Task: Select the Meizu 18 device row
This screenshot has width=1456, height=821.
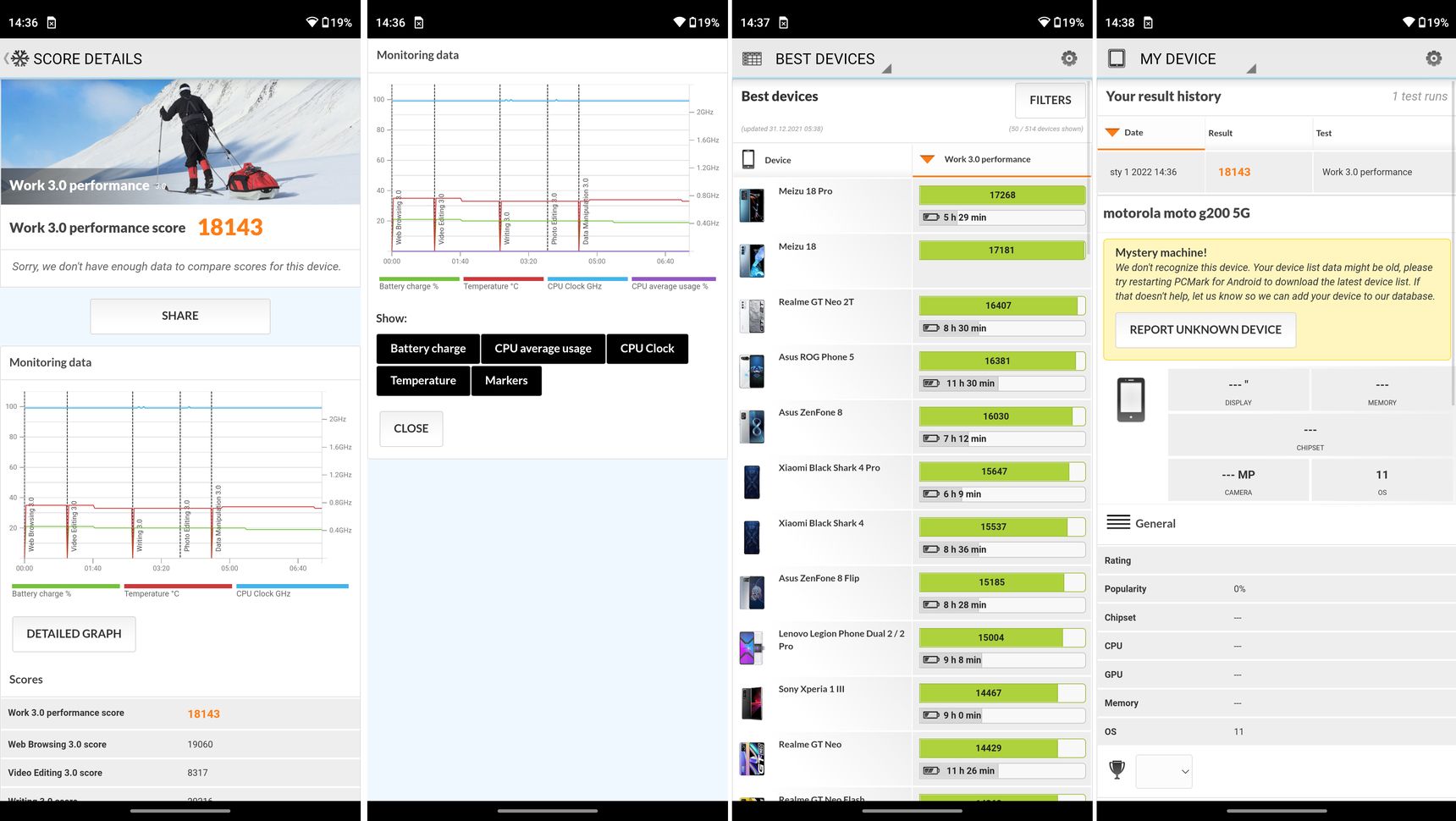Action: [x=913, y=262]
